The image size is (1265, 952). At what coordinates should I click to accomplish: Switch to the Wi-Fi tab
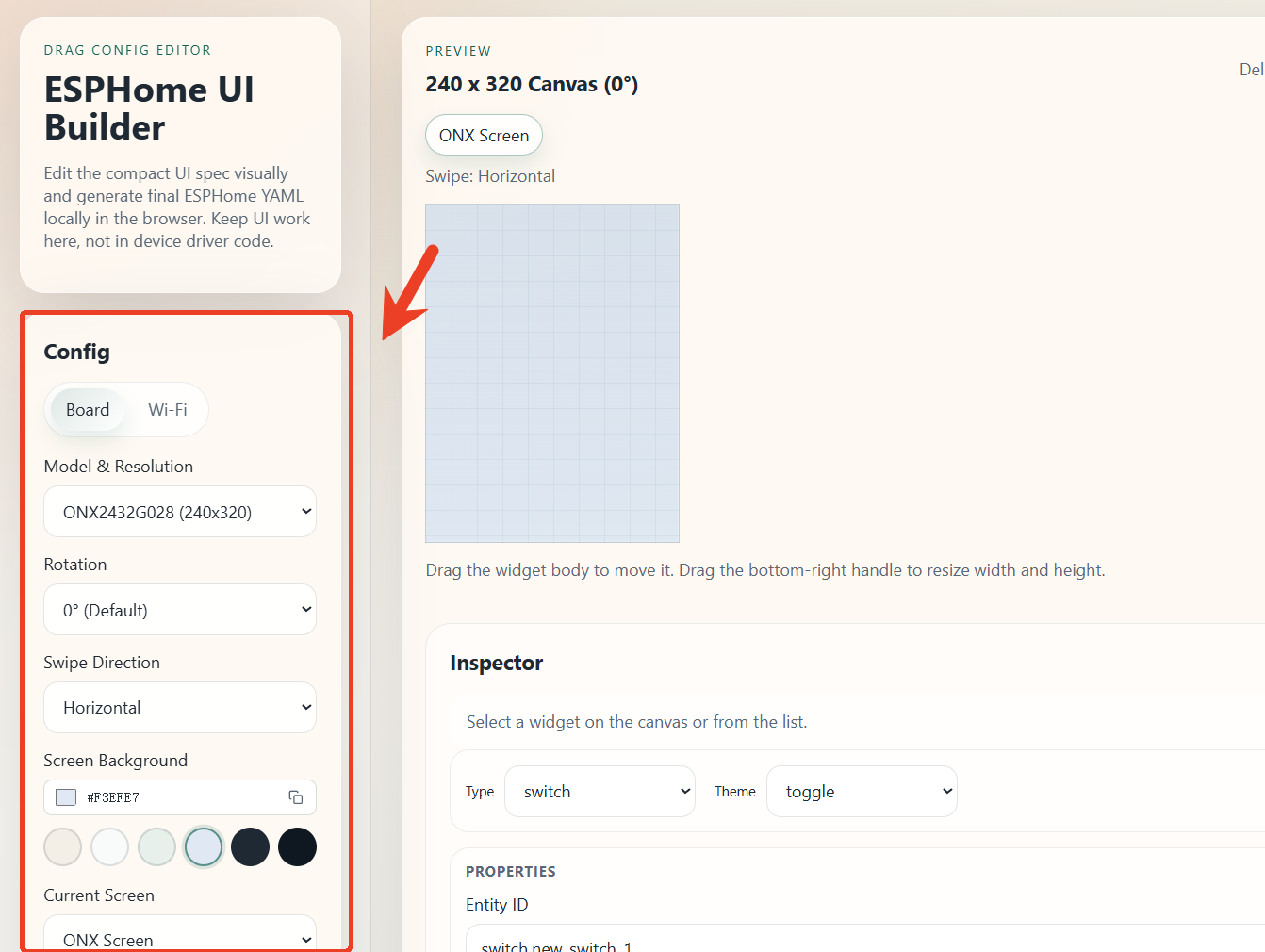pos(168,410)
